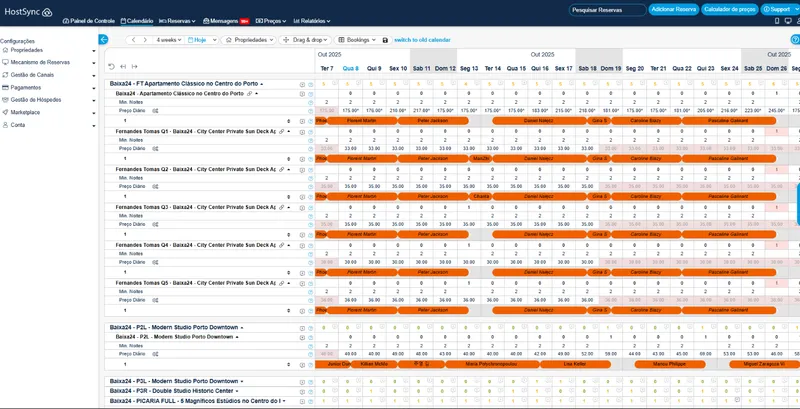
Task: Open the Mensagens tab
Action: coord(226,21)
